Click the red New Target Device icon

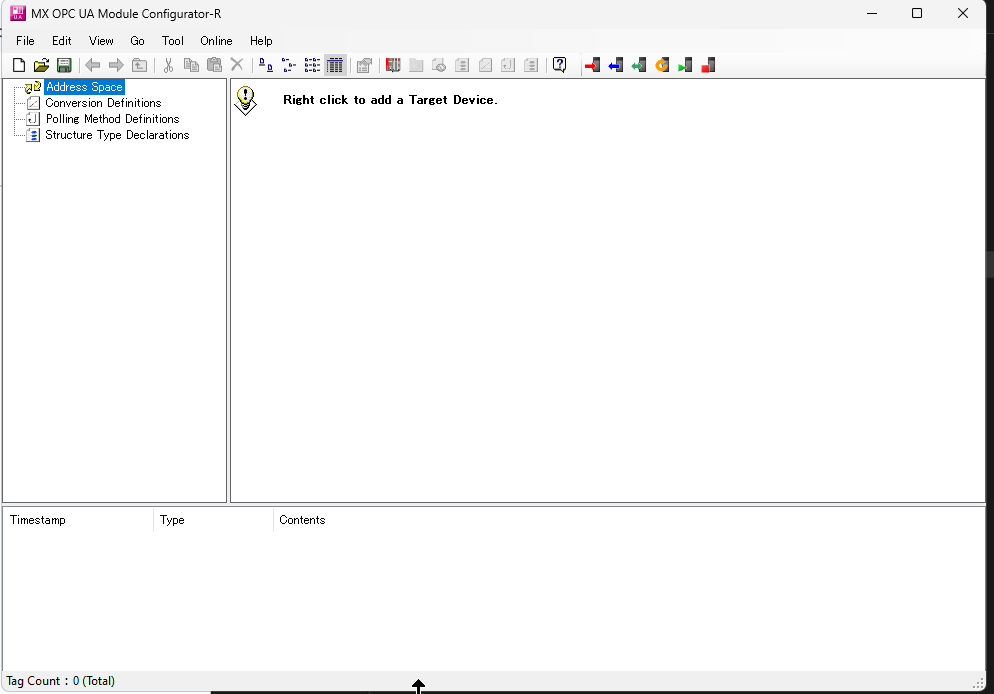point(393,65)
